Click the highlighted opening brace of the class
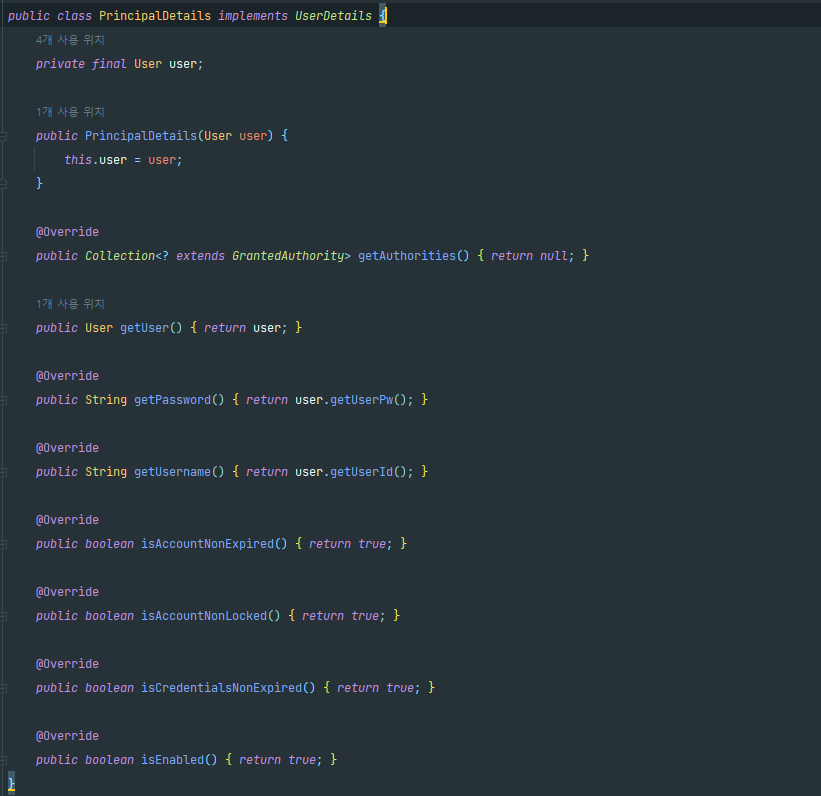 (x=383, y=16)
